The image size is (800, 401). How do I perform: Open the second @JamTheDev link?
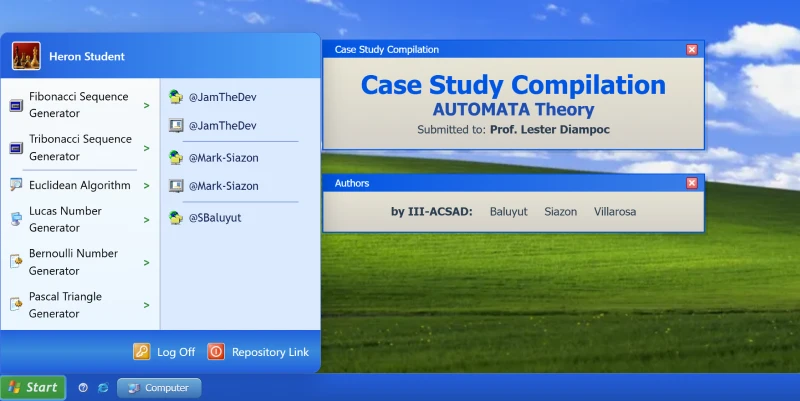pyautogui.click(x=222, y=126)
